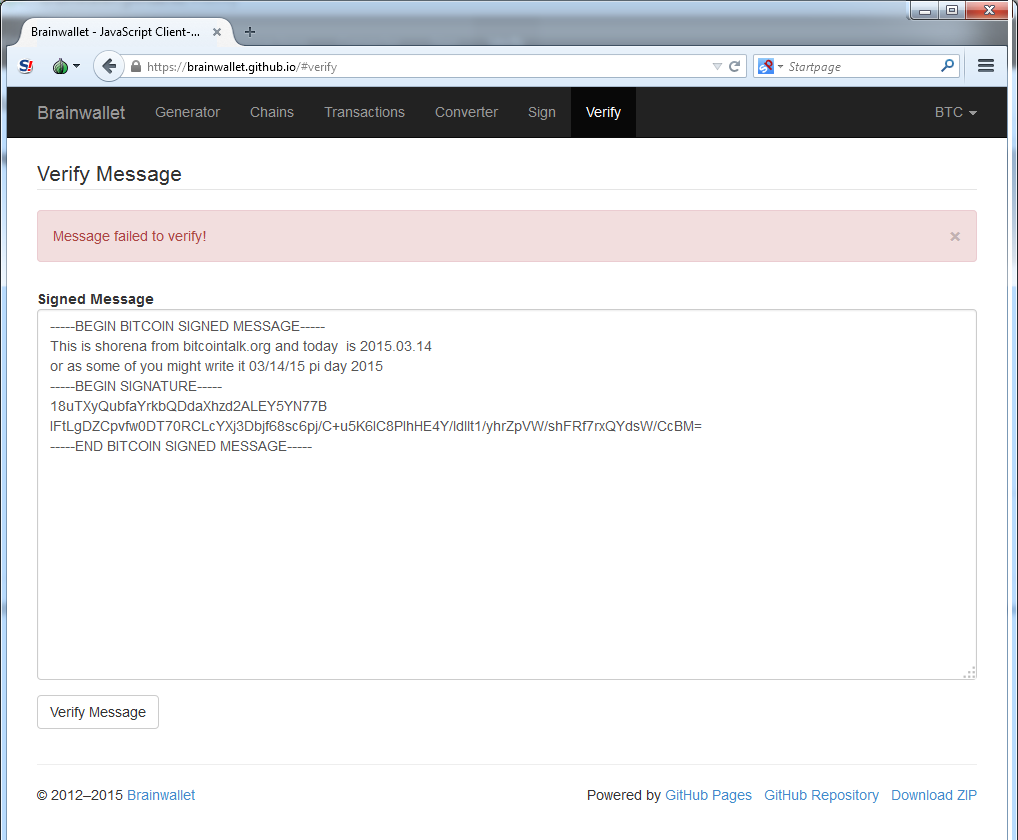Click the S! toolbar extension icon

click(x=26, y=66)
